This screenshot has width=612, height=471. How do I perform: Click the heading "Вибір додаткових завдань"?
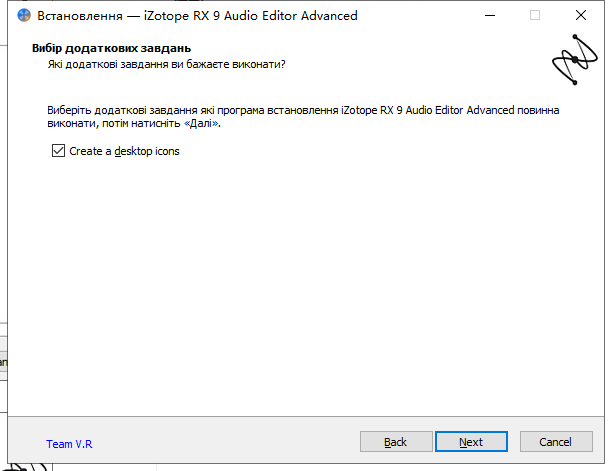[x=111, y=48]
